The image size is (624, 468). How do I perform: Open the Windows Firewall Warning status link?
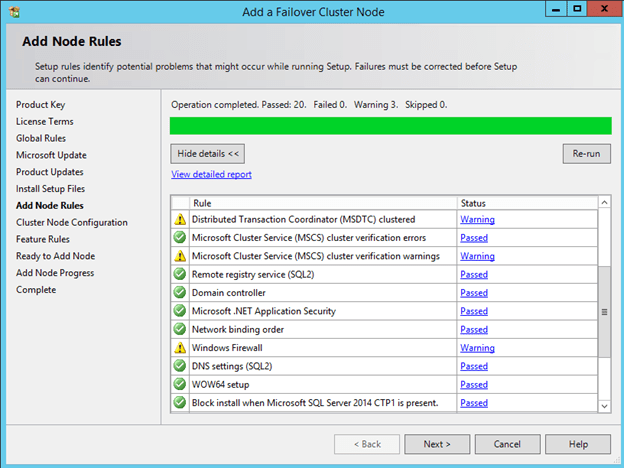point(477,348)
